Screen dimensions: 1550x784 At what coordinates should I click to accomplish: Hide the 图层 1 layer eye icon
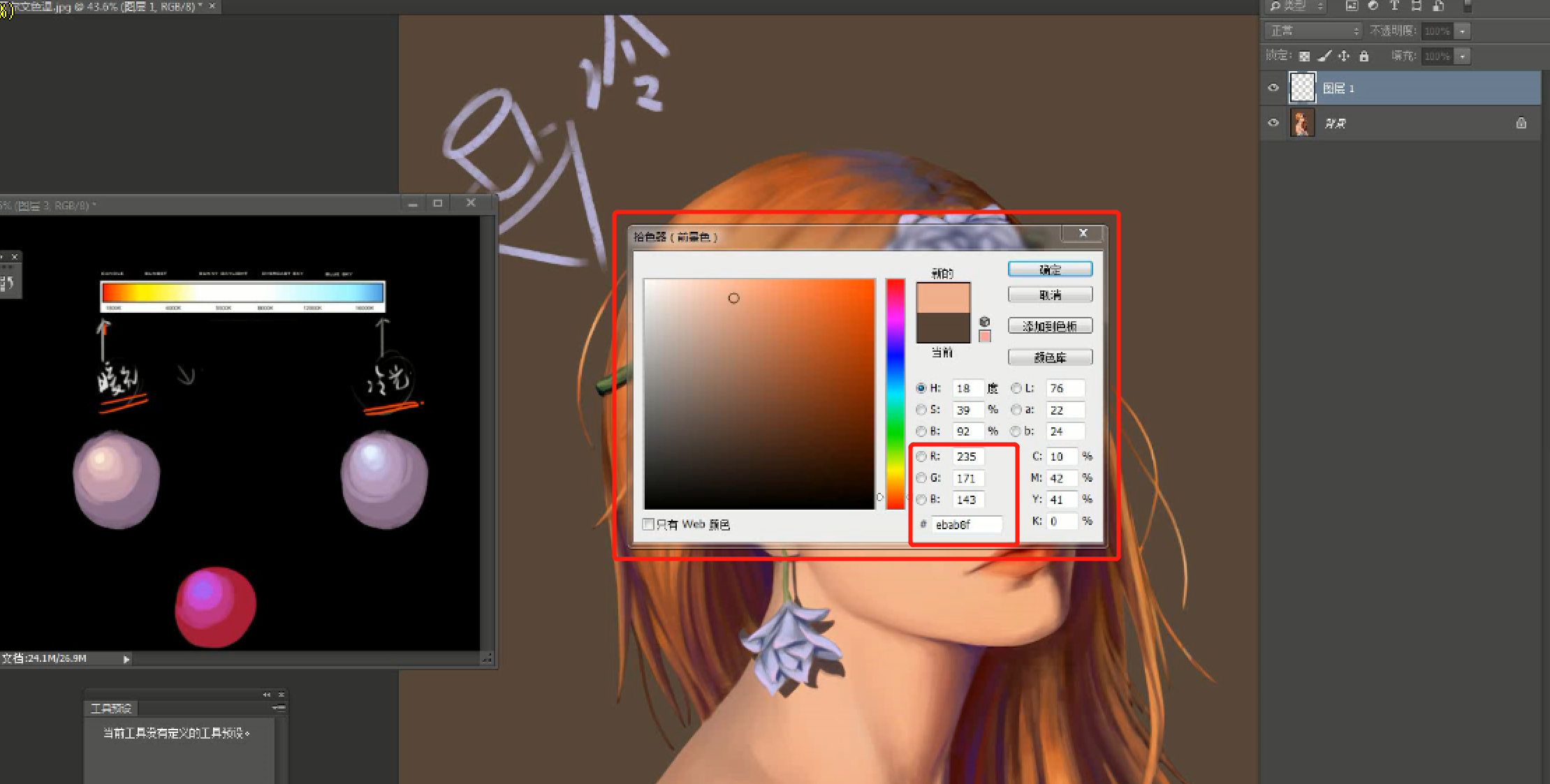[x=1273, y=88]
